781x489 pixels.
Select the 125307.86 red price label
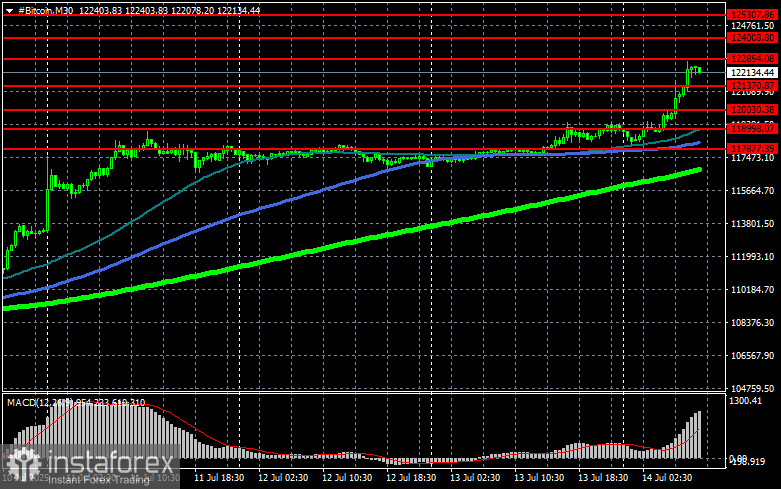pos(752,15)
